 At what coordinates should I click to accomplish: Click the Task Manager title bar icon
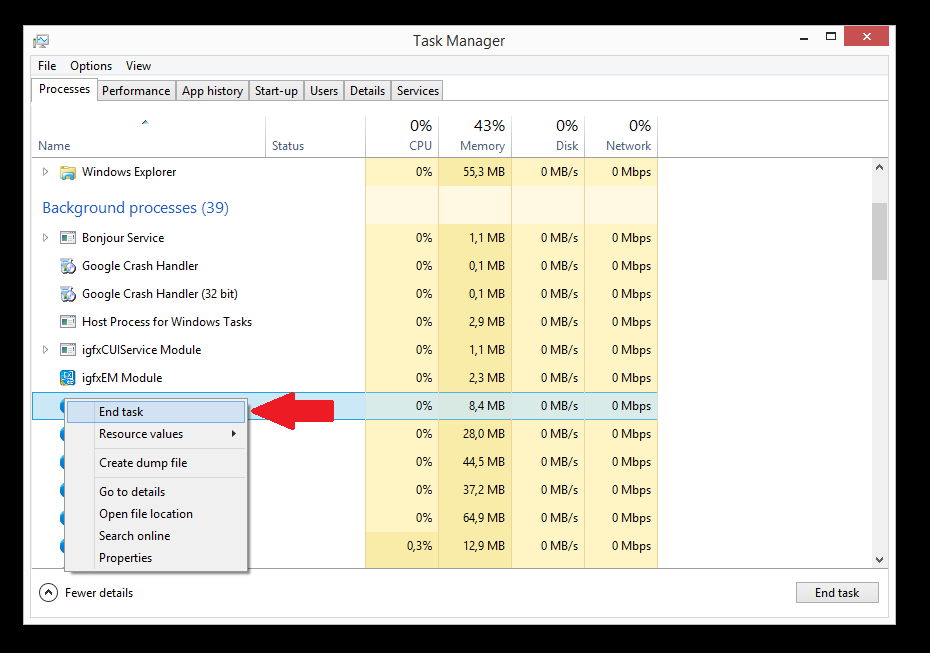pos(41,41)
